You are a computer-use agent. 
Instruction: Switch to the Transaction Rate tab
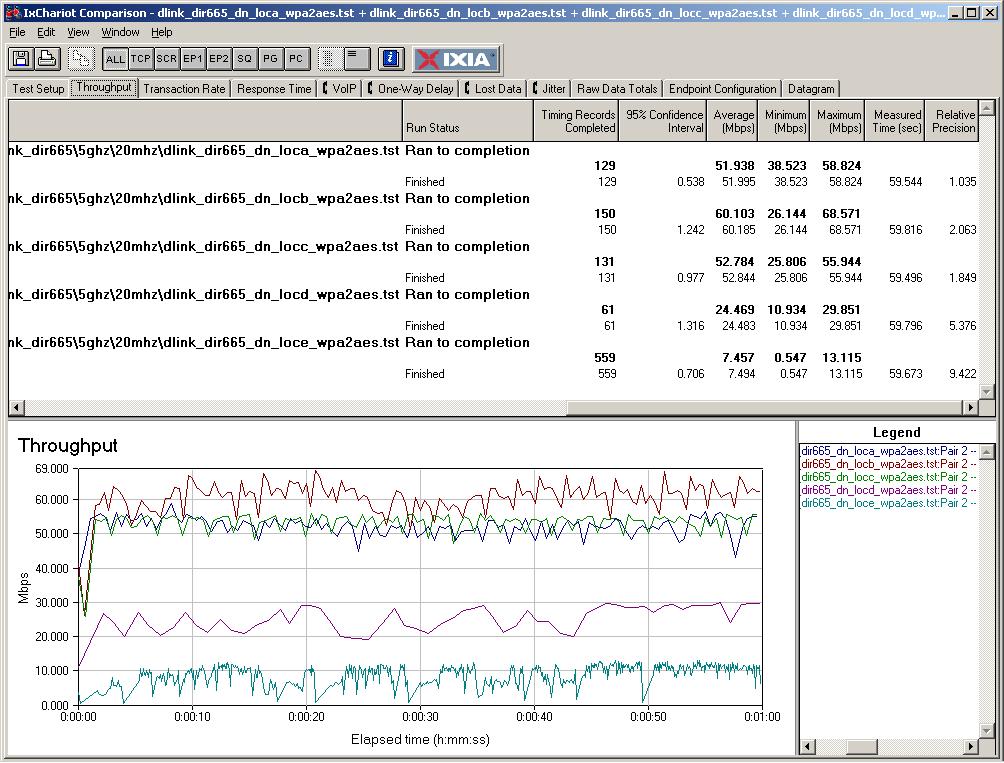pos(184,89)
